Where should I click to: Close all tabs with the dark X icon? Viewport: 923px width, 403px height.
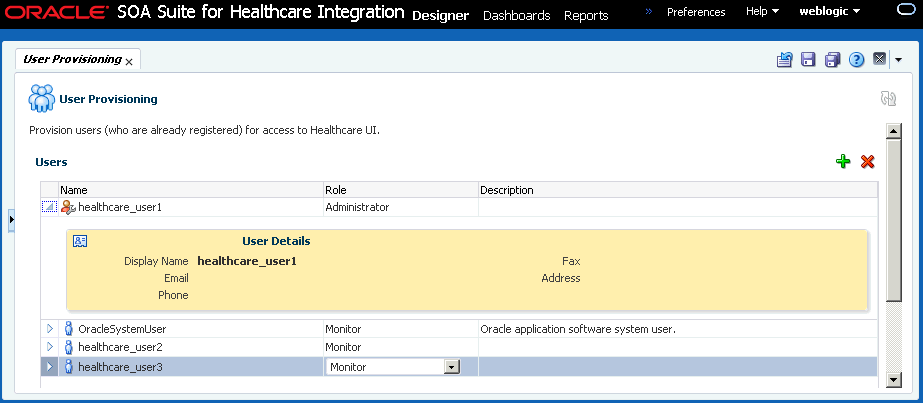879,59
